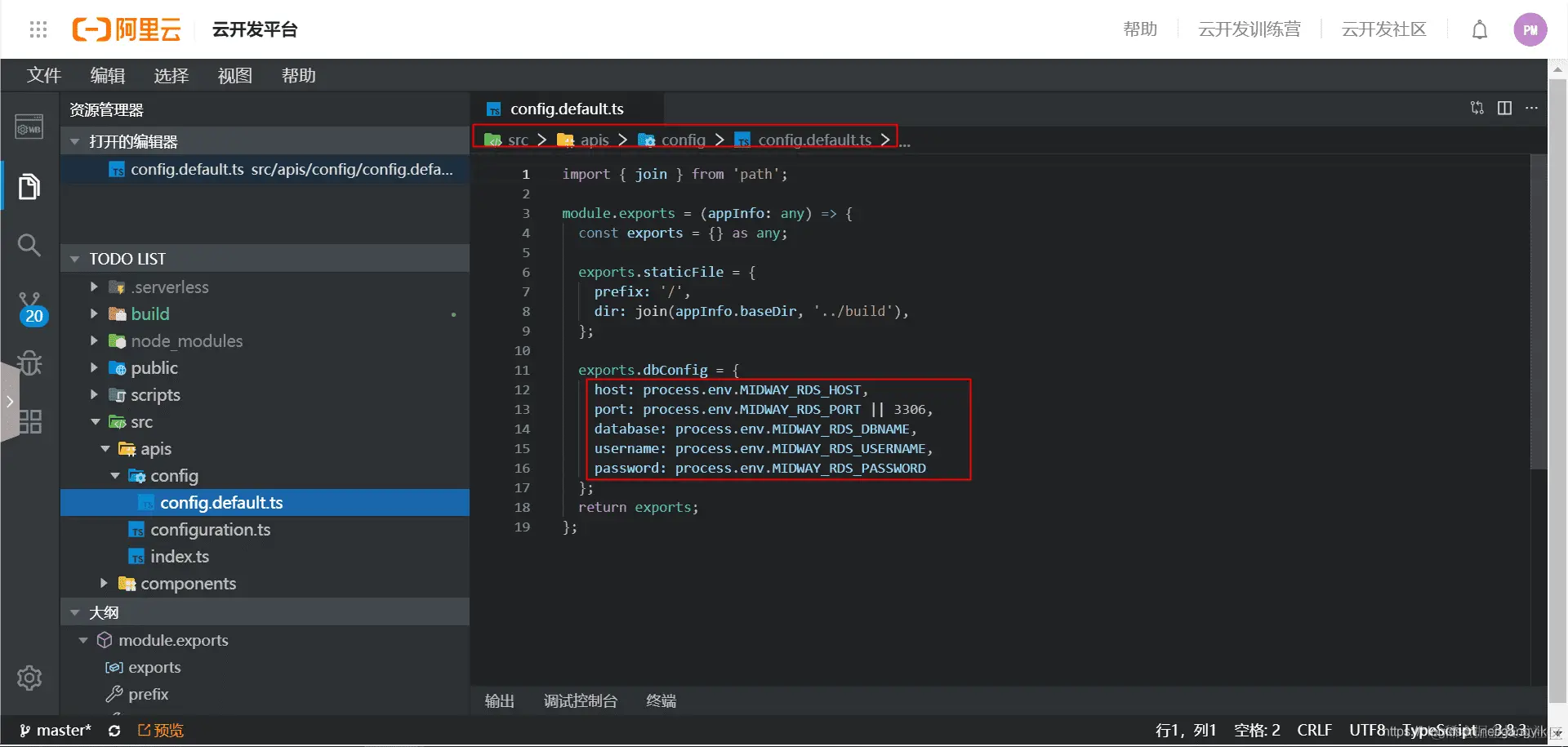Open the 帮助 menu in menu bar
Screen dimensions: 1568x747
(x=299, y=76)
